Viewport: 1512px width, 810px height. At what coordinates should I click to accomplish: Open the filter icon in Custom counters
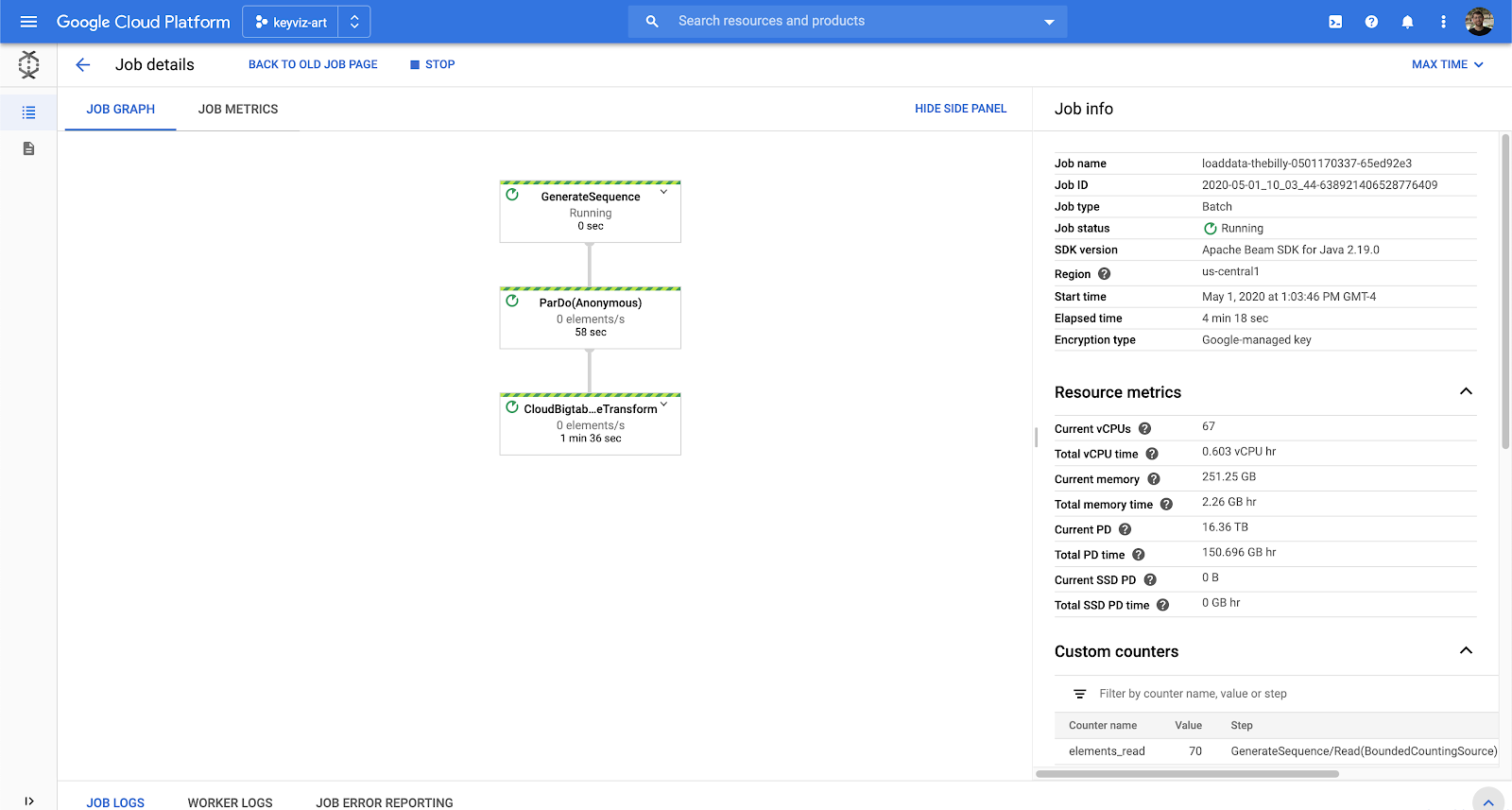coord(1080,694)
